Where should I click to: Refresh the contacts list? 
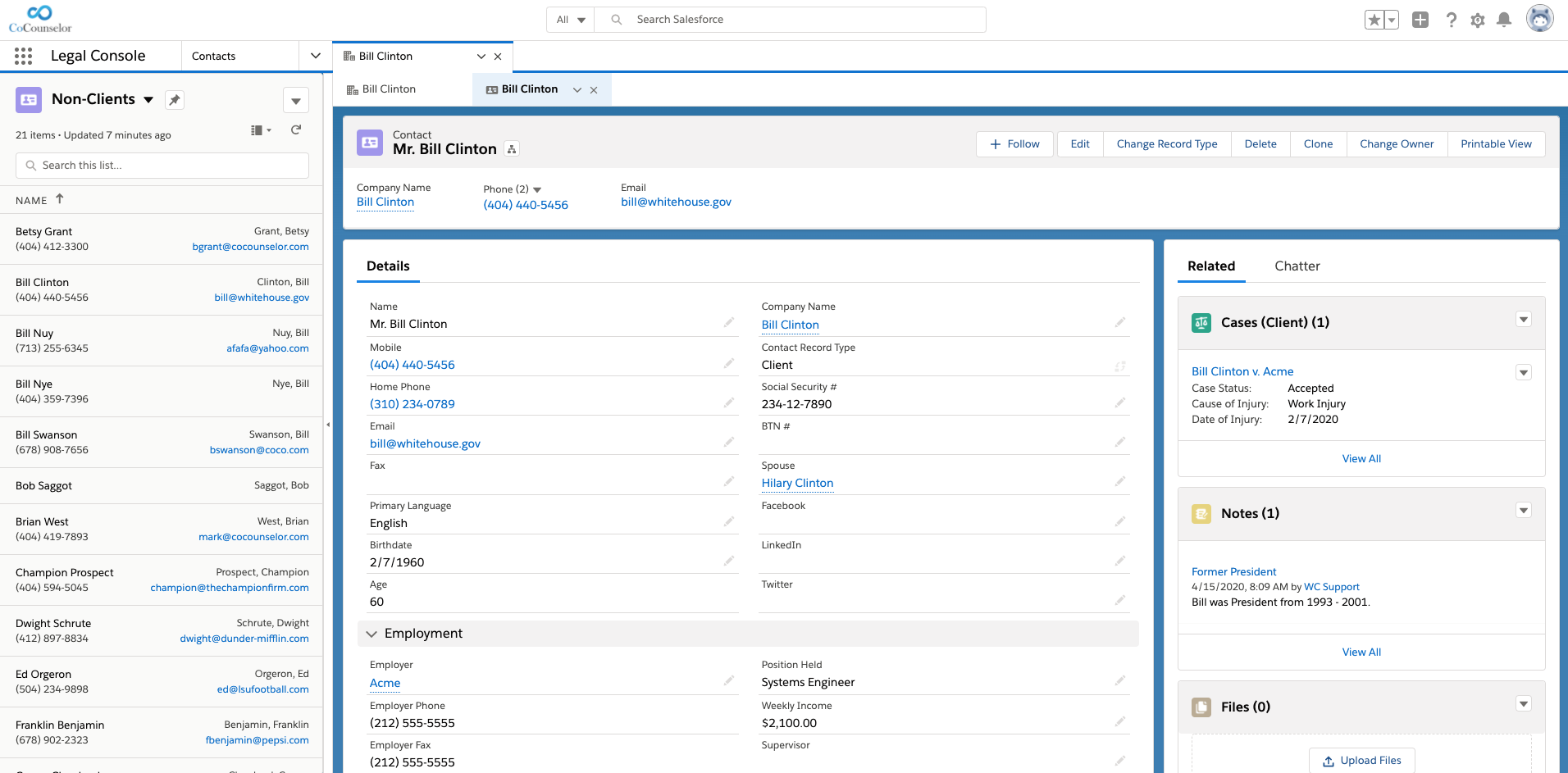[x=296, y=130]
